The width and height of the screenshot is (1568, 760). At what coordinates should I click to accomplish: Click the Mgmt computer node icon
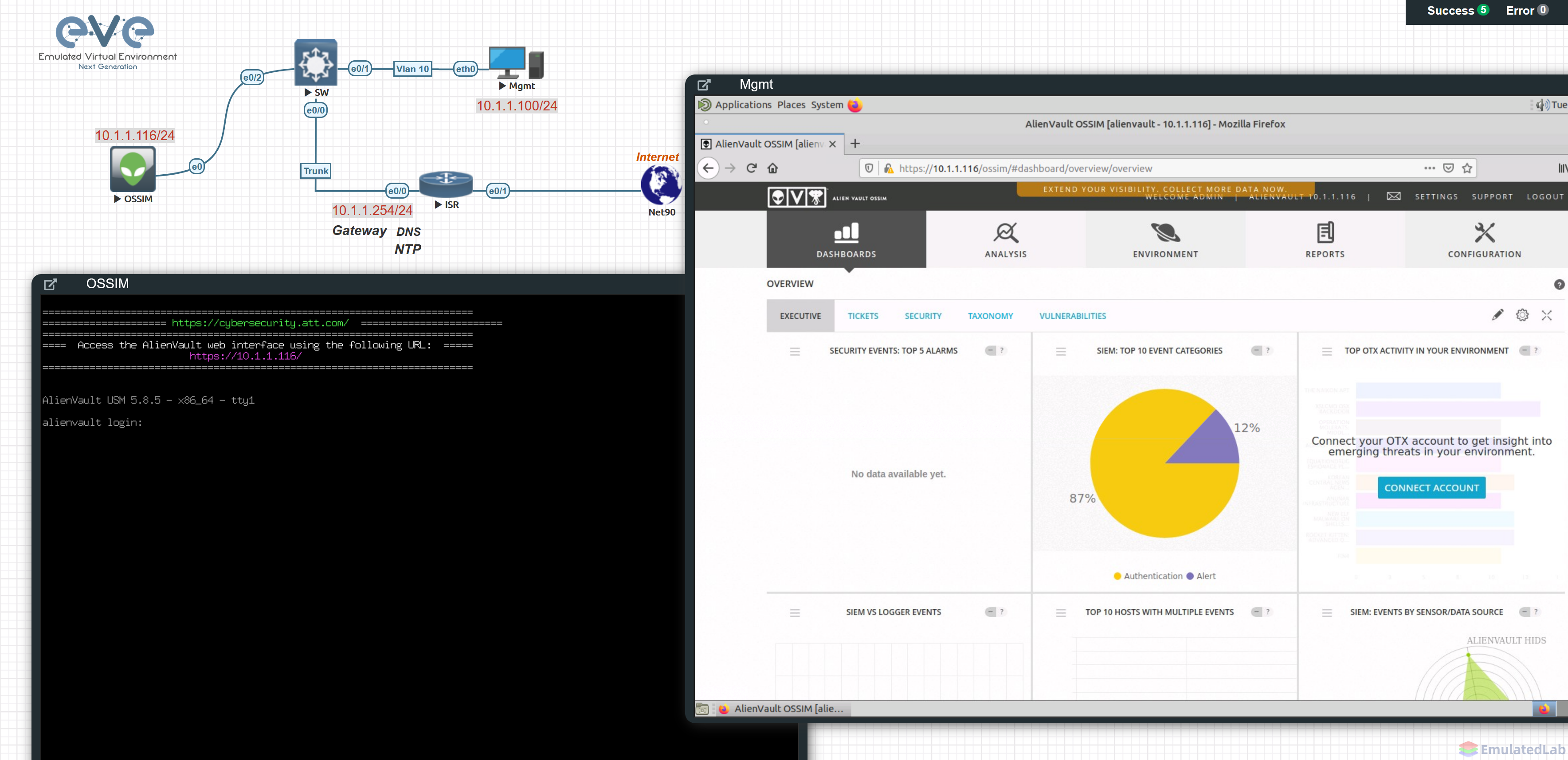click(516, 63)
